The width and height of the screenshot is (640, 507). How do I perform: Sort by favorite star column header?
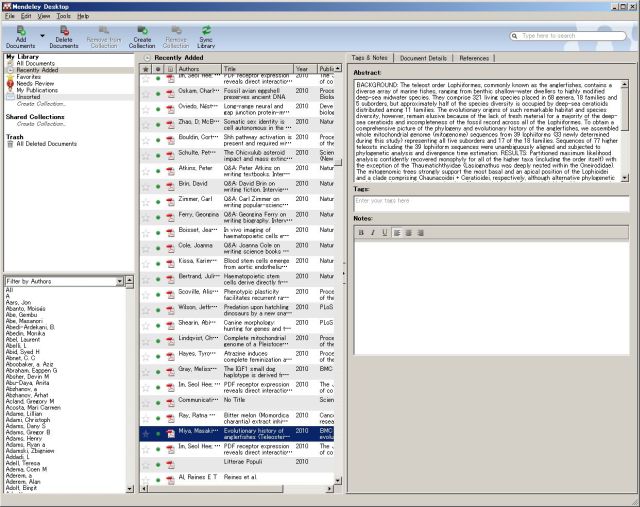click(x=145, y=69)
